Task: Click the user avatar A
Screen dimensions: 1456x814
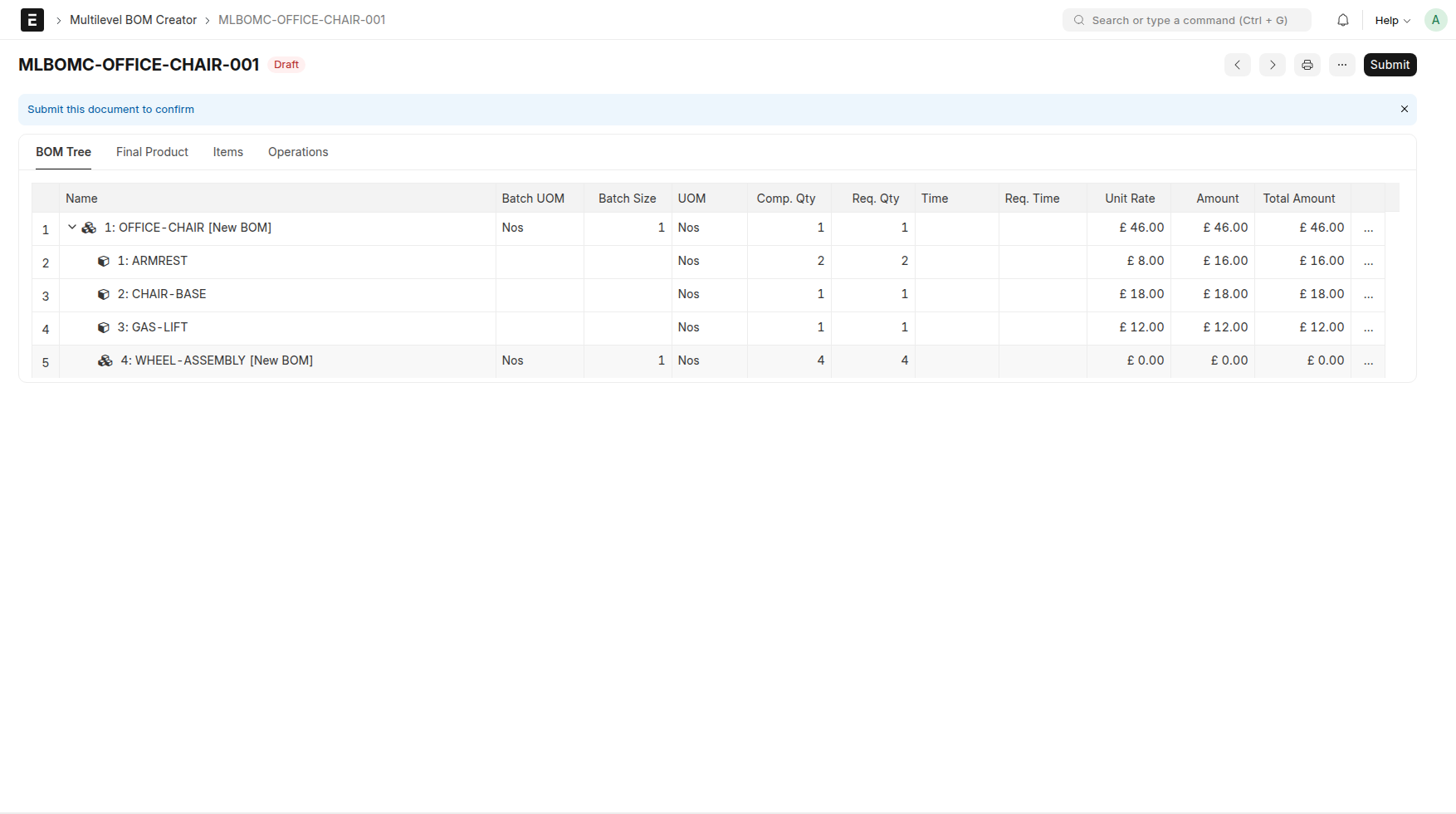Action: click(x=1435, y=20)
